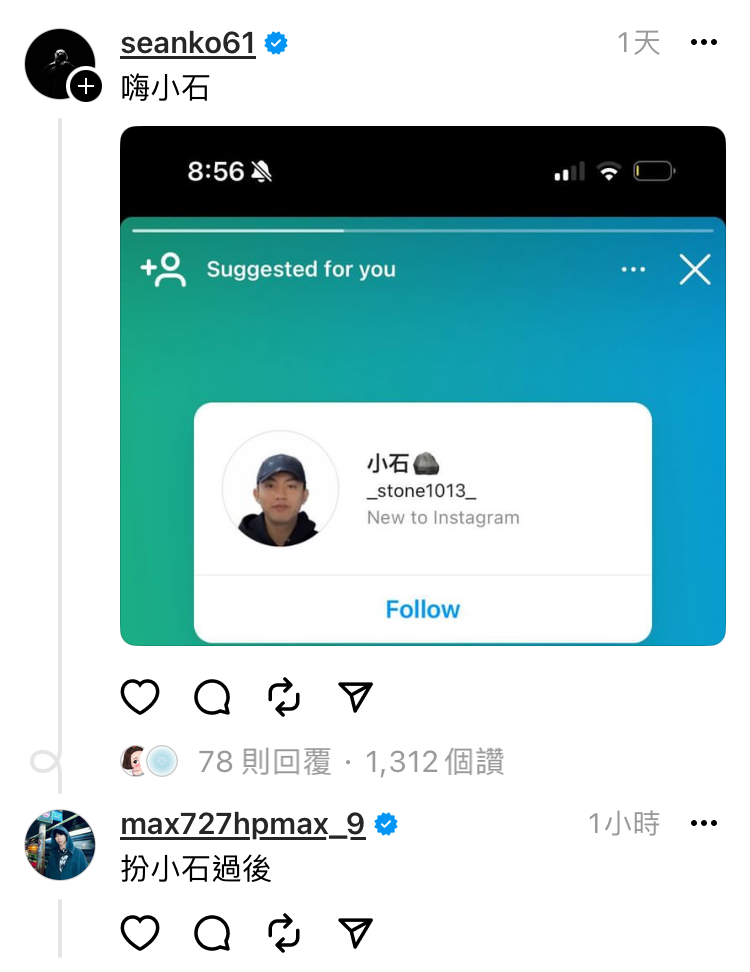The image size is (750, 972).
Task: Open seanko61 username link
Action: point(188,43)
